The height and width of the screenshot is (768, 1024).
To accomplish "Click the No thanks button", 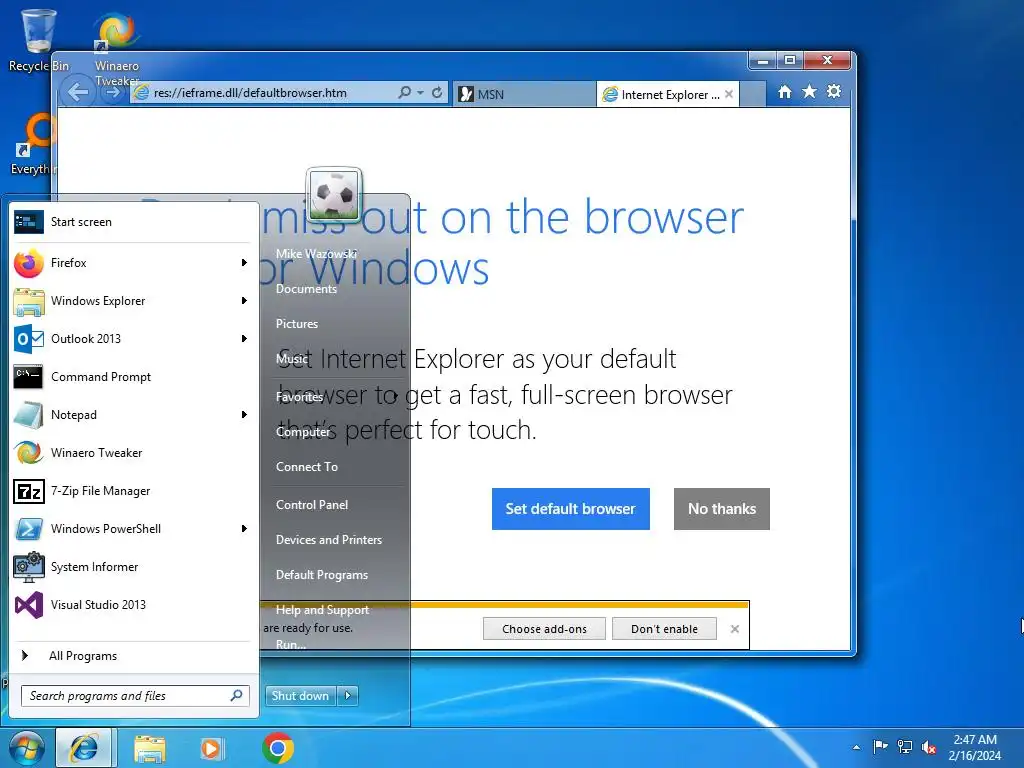I will click(x=722, y=509).
